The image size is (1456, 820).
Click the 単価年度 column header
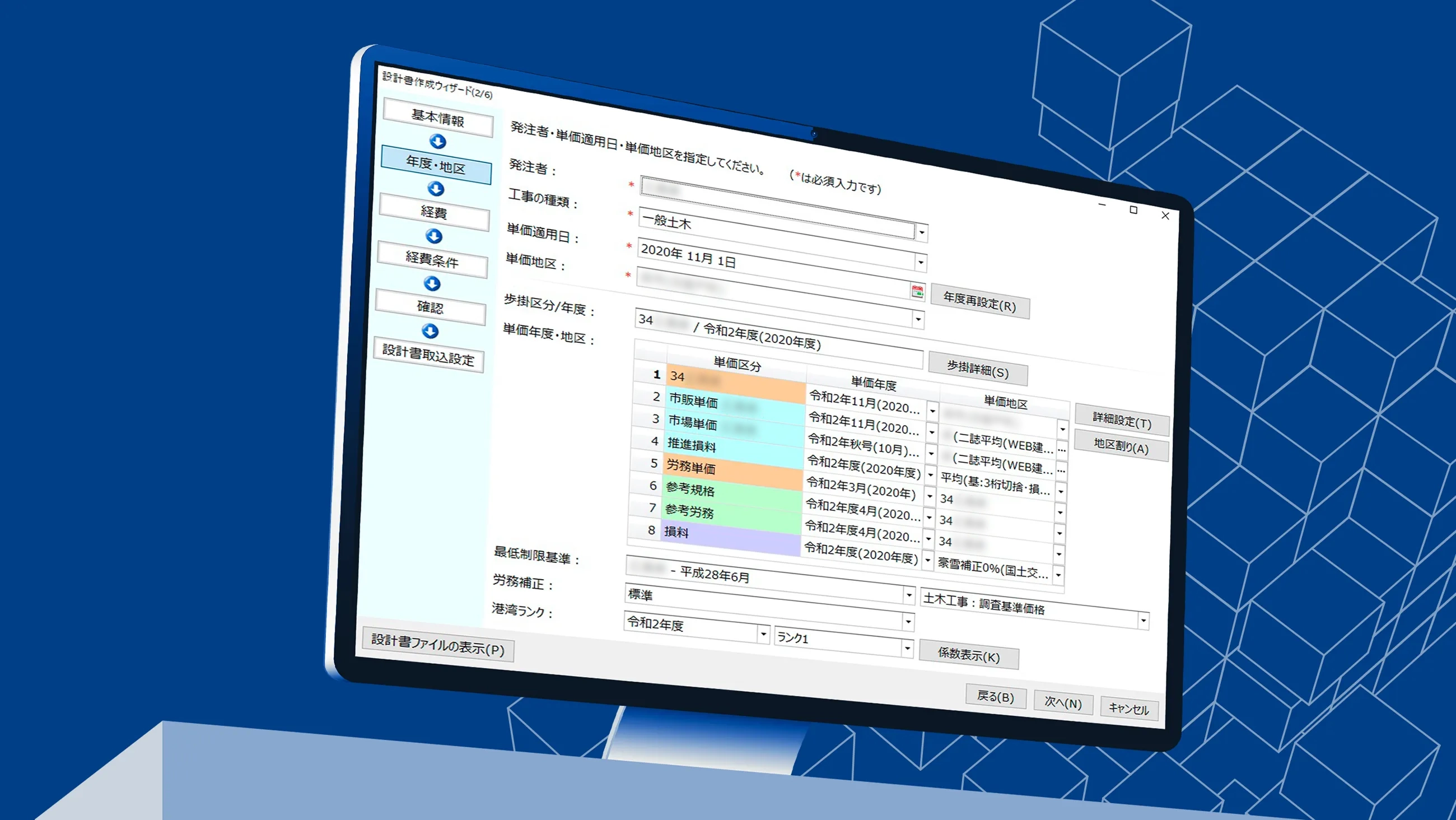(x=874, y=384)
